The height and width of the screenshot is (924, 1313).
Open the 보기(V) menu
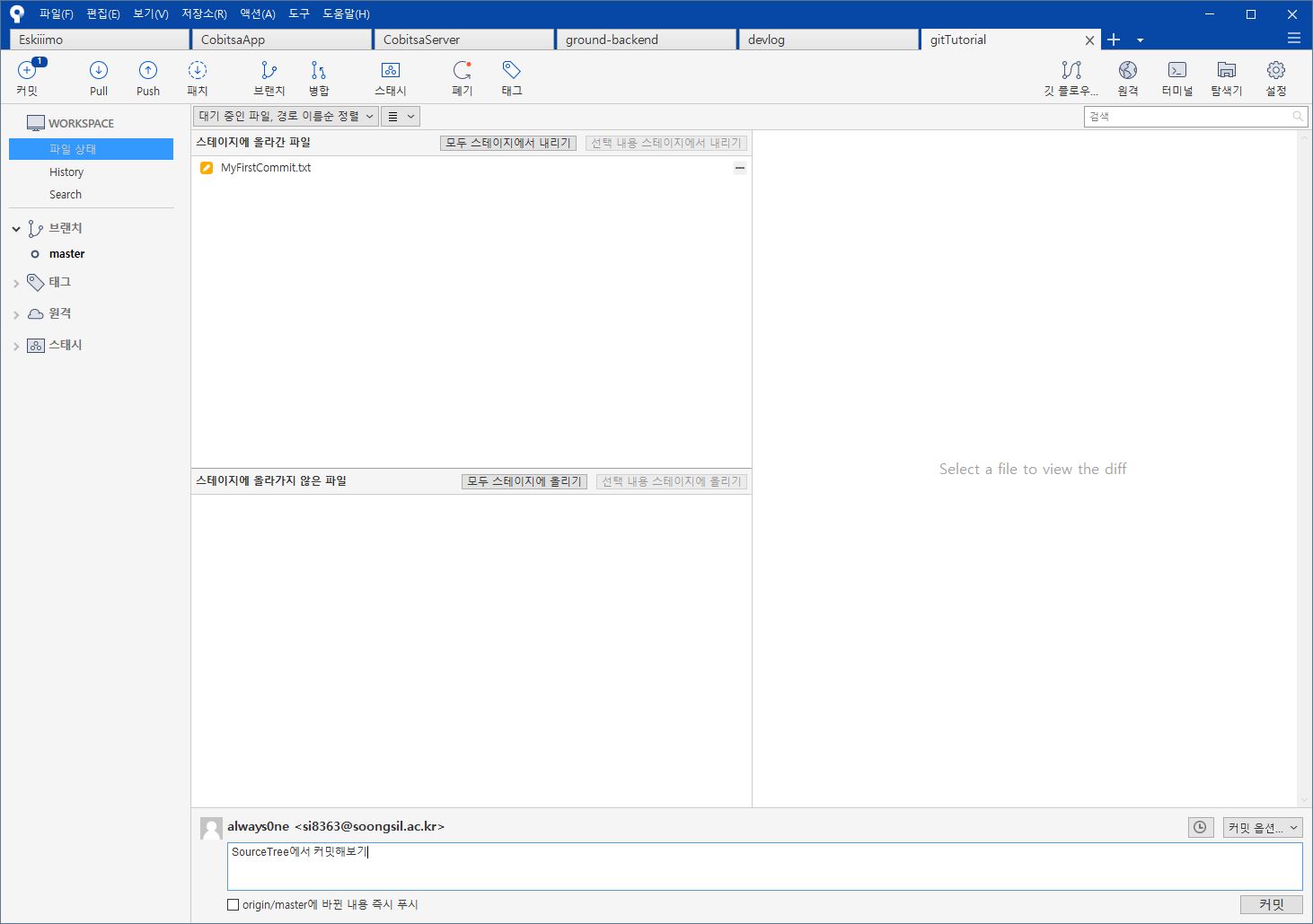click(x=151, y=13)
